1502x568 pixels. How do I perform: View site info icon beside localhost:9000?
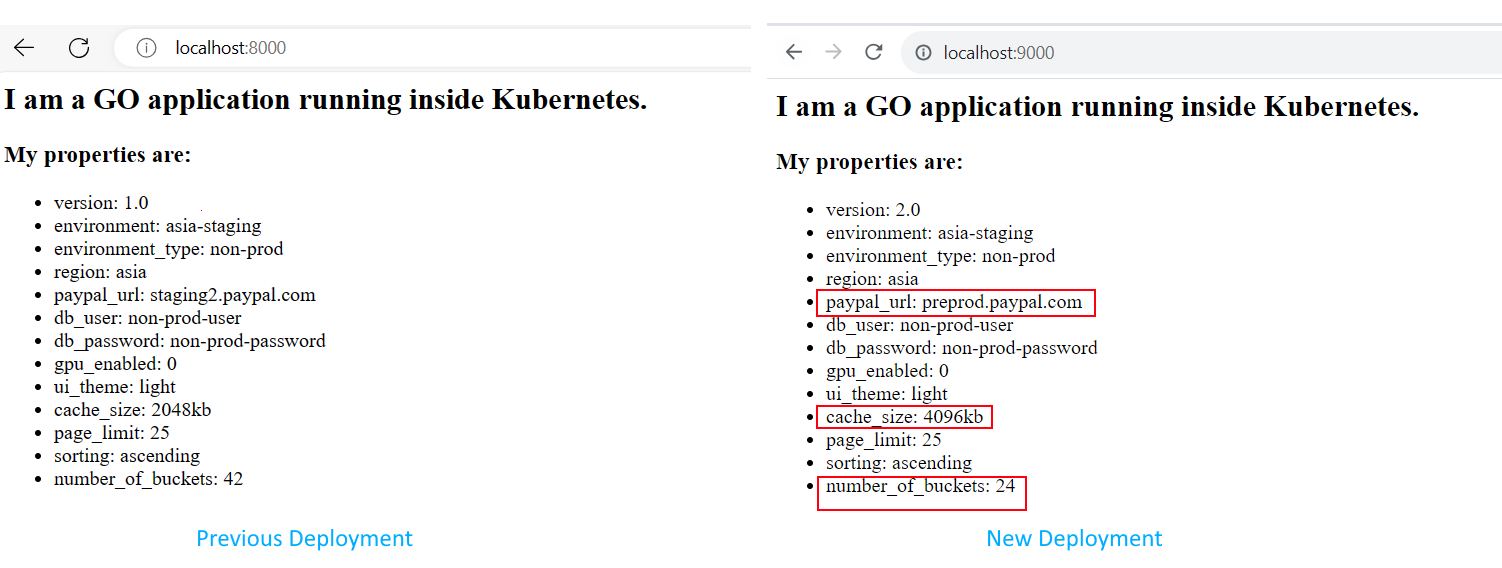tap(924, 53)
